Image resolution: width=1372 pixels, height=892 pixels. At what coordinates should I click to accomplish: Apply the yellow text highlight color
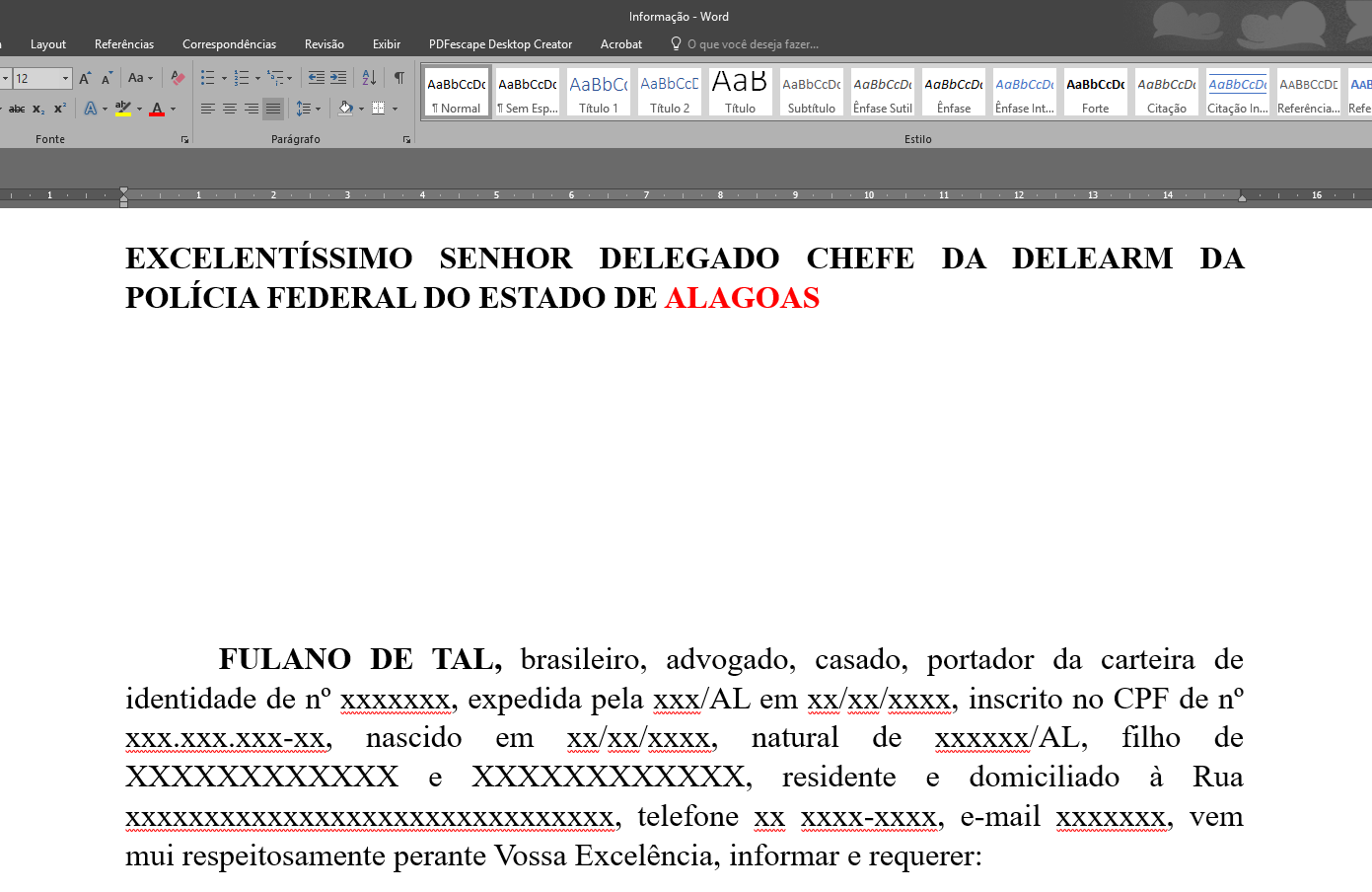[x=122, y=109]
